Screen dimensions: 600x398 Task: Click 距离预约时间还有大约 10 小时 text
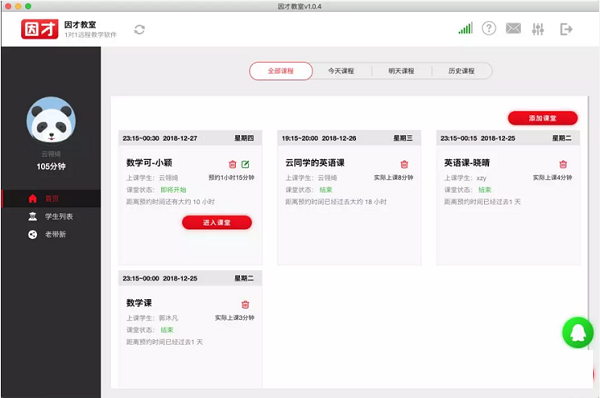click(x=171, y=202)
